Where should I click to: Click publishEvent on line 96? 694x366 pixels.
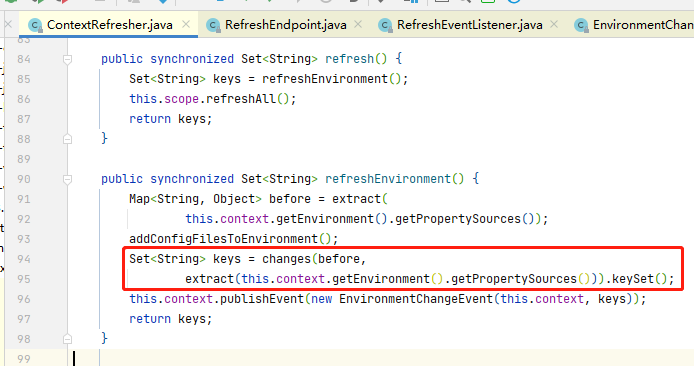click(262, 299)
